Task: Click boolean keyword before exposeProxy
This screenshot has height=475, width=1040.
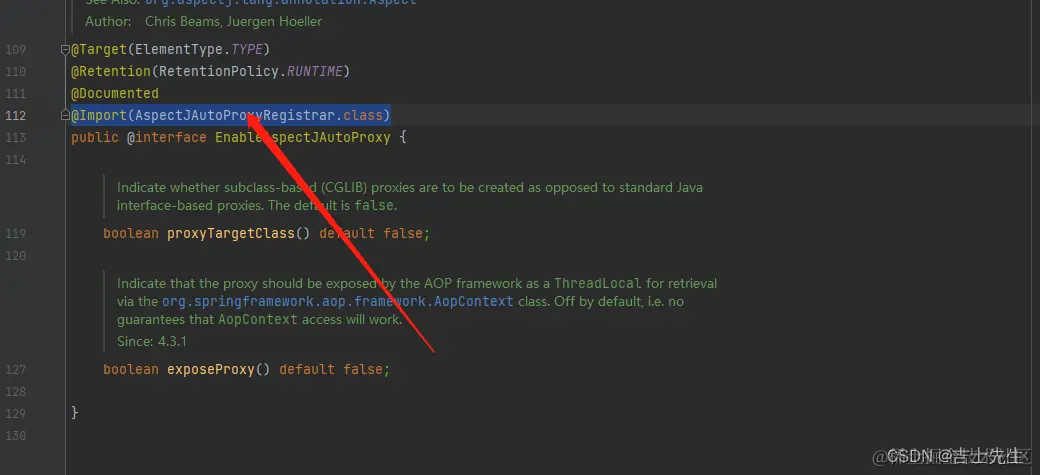Action: [131, 370]
